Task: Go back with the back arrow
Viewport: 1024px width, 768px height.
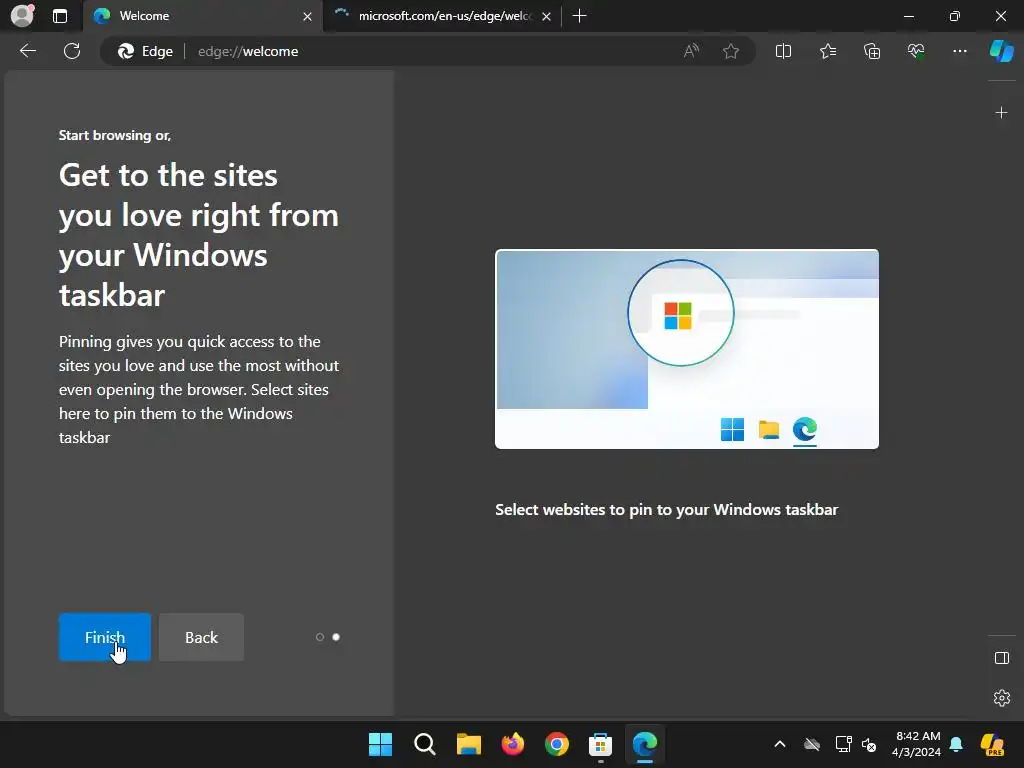Action: [x=28, y=51]
